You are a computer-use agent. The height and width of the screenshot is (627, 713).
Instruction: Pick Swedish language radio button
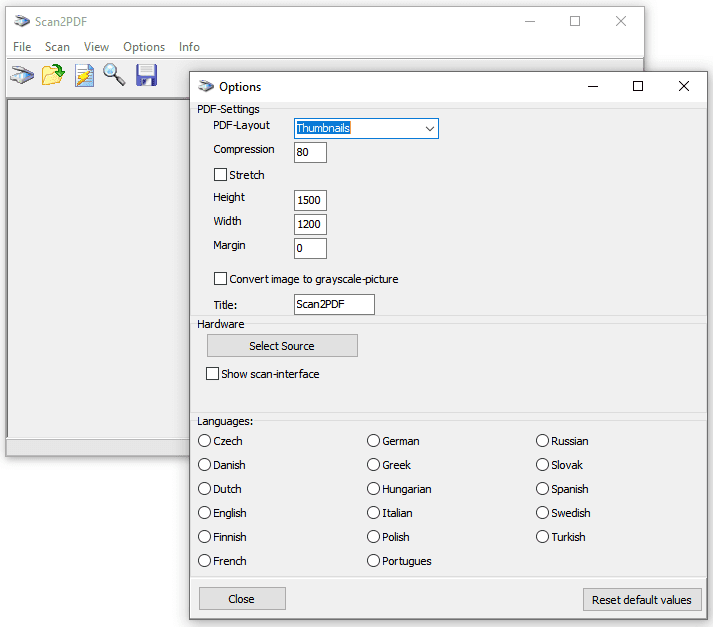pyautogui.click(x=542, y=513)
